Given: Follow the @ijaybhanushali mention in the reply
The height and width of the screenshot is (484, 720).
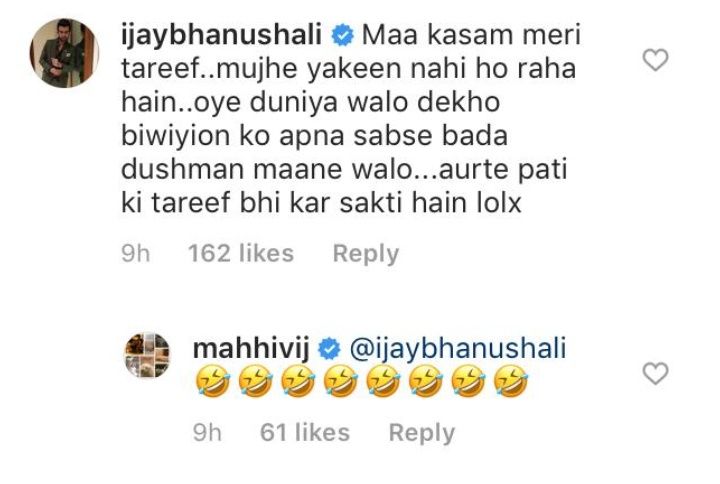Looking at the screenshot, I should [x=458, y=349].
